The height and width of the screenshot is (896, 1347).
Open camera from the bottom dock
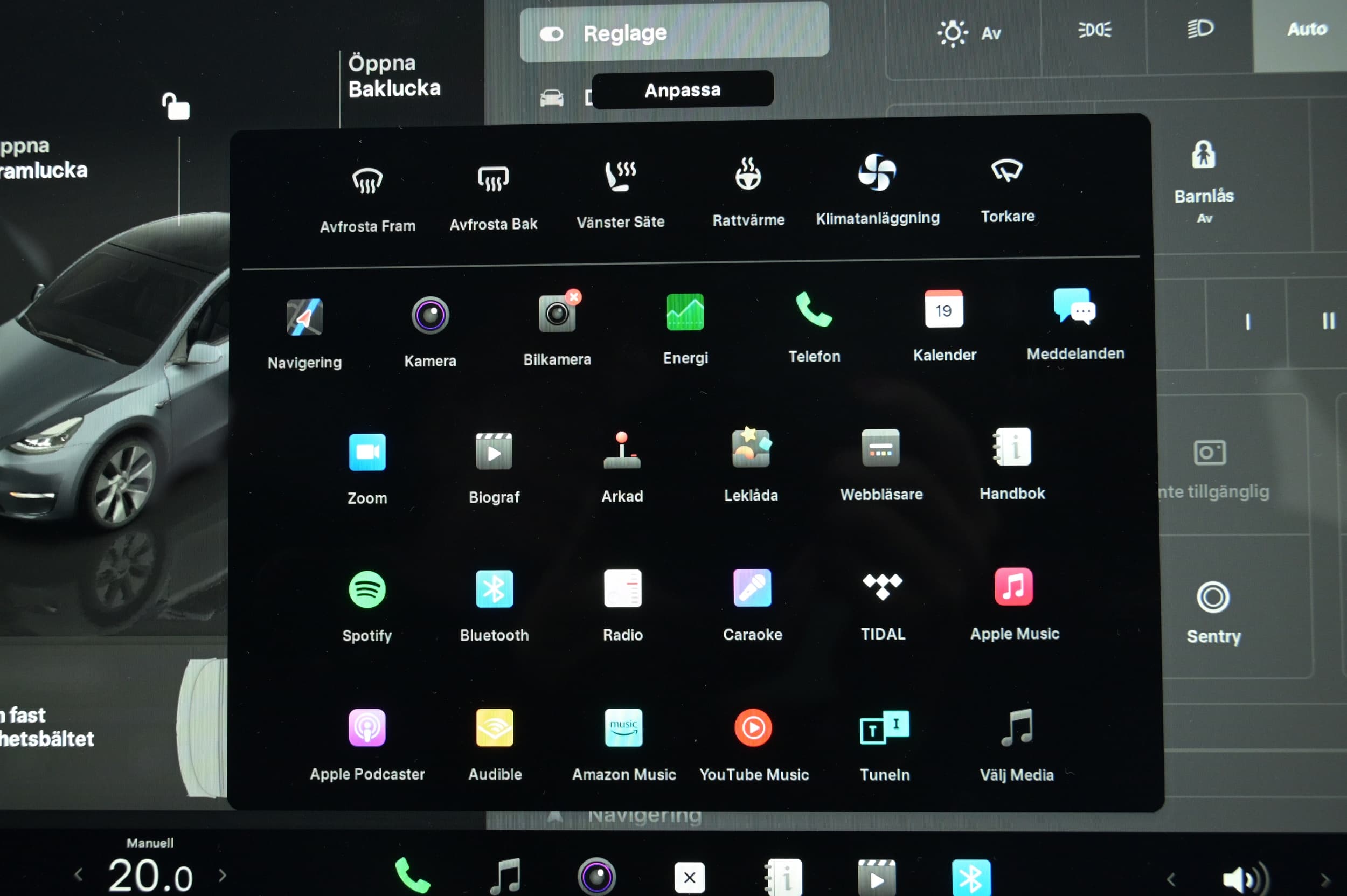[596, 877]
